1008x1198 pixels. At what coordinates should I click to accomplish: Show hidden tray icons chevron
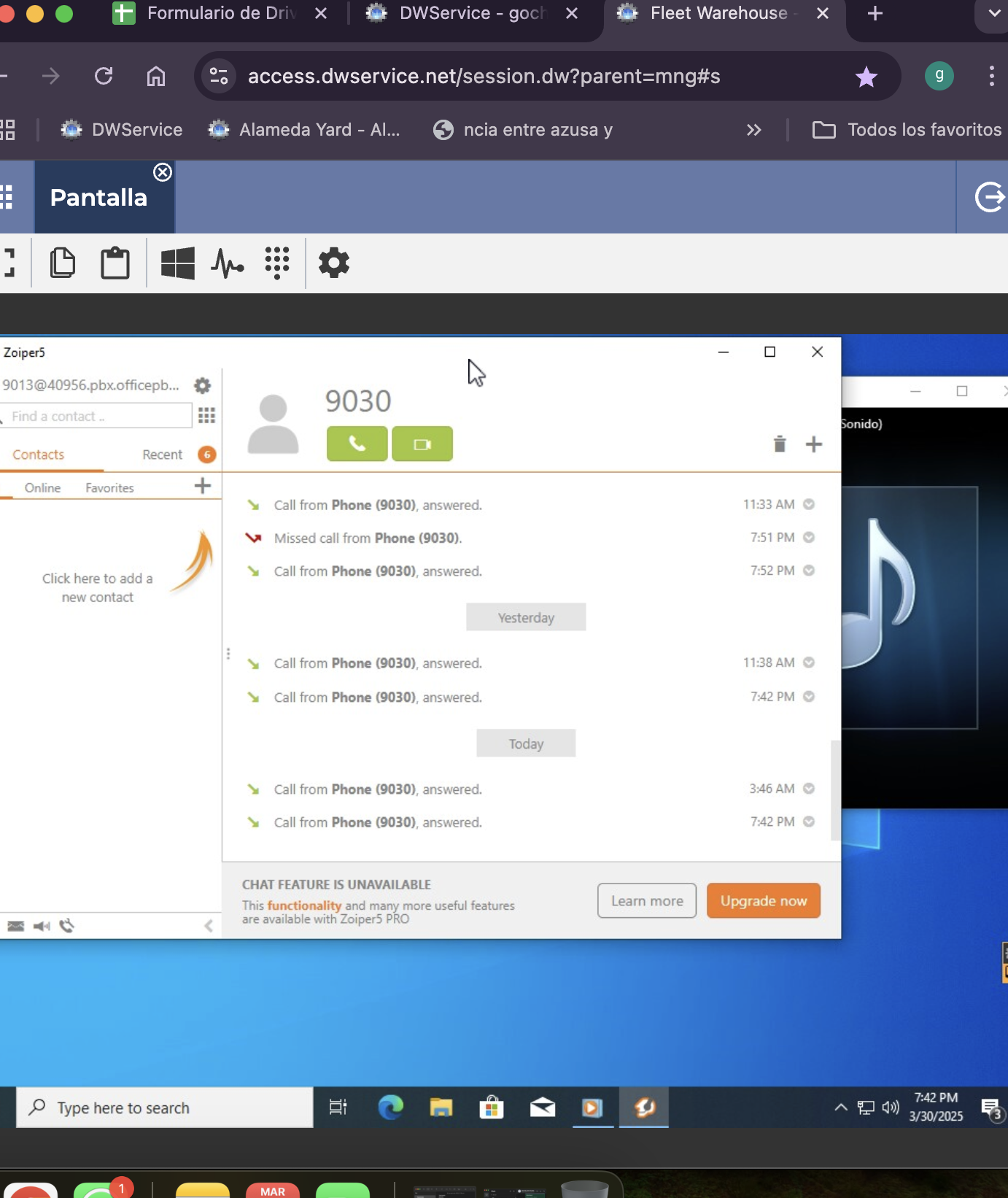pyautogui.click(x=841, y=1108)
